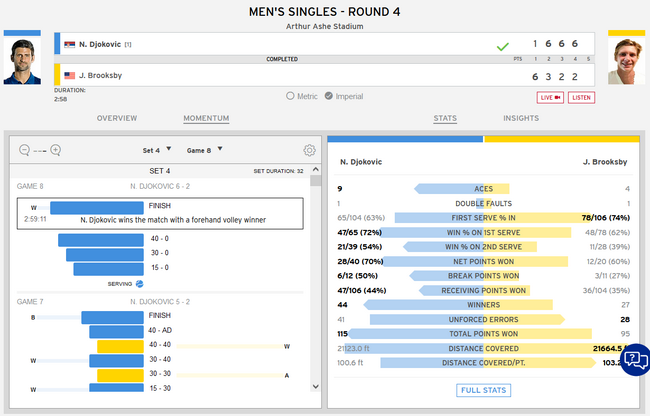Click the live chat help icon

(x=636, y=360)
